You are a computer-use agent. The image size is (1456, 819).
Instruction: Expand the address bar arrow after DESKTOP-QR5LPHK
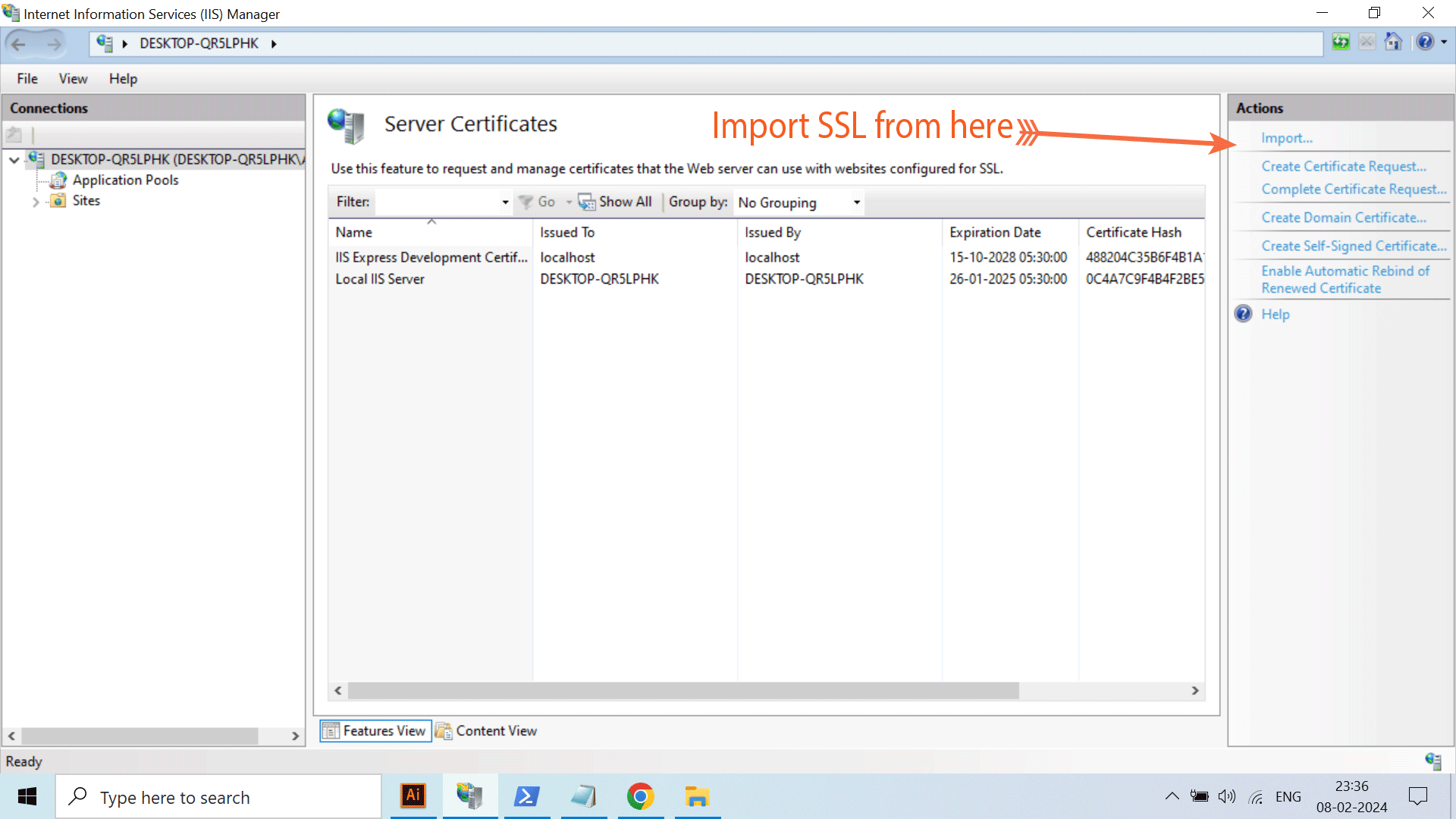pos(274,44)
